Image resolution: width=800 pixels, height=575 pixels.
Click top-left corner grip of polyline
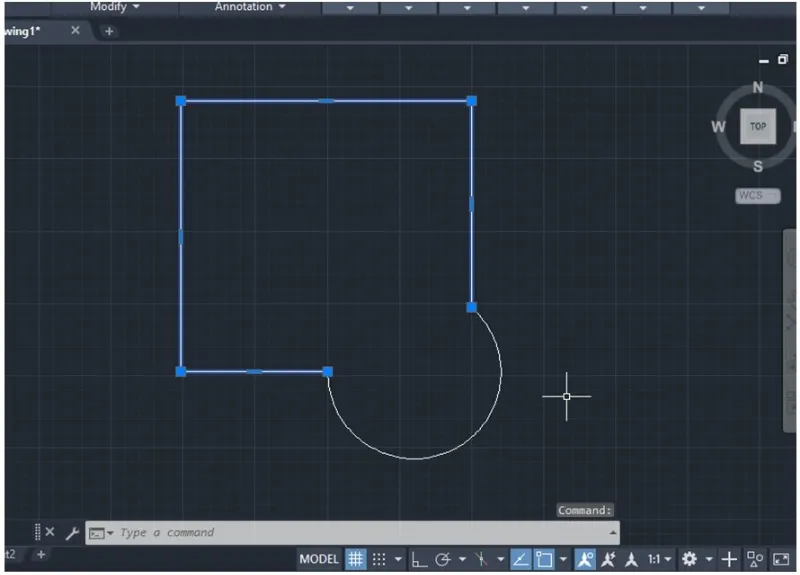181,101
